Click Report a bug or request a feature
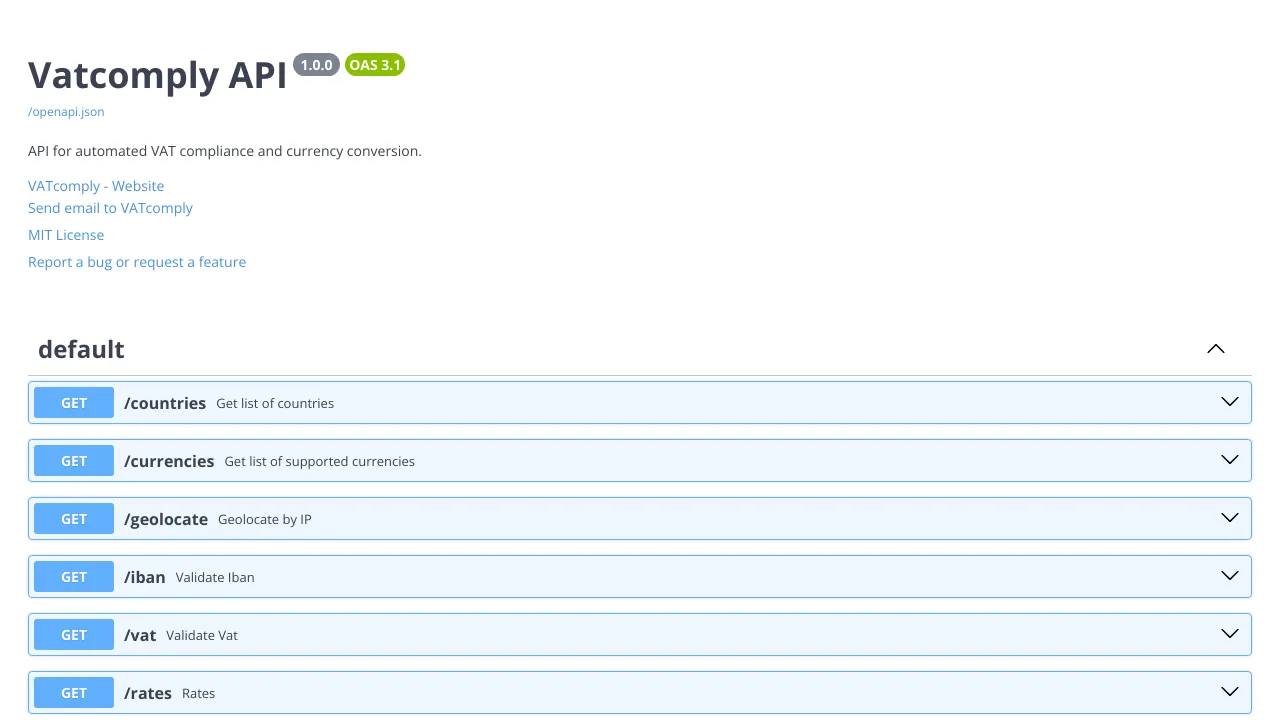The height and width of the screenshot is (720, 1280). pyautogui.click(x=137, y=262)
